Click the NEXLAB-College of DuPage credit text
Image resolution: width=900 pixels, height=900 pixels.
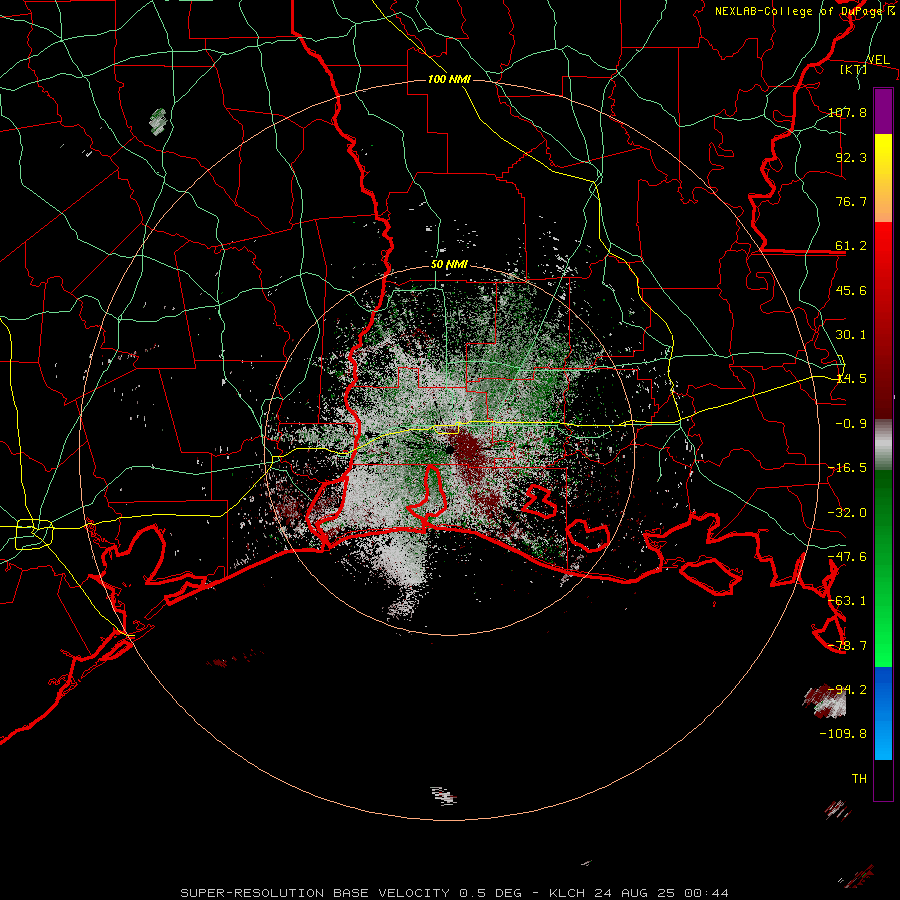coord(804,11)
